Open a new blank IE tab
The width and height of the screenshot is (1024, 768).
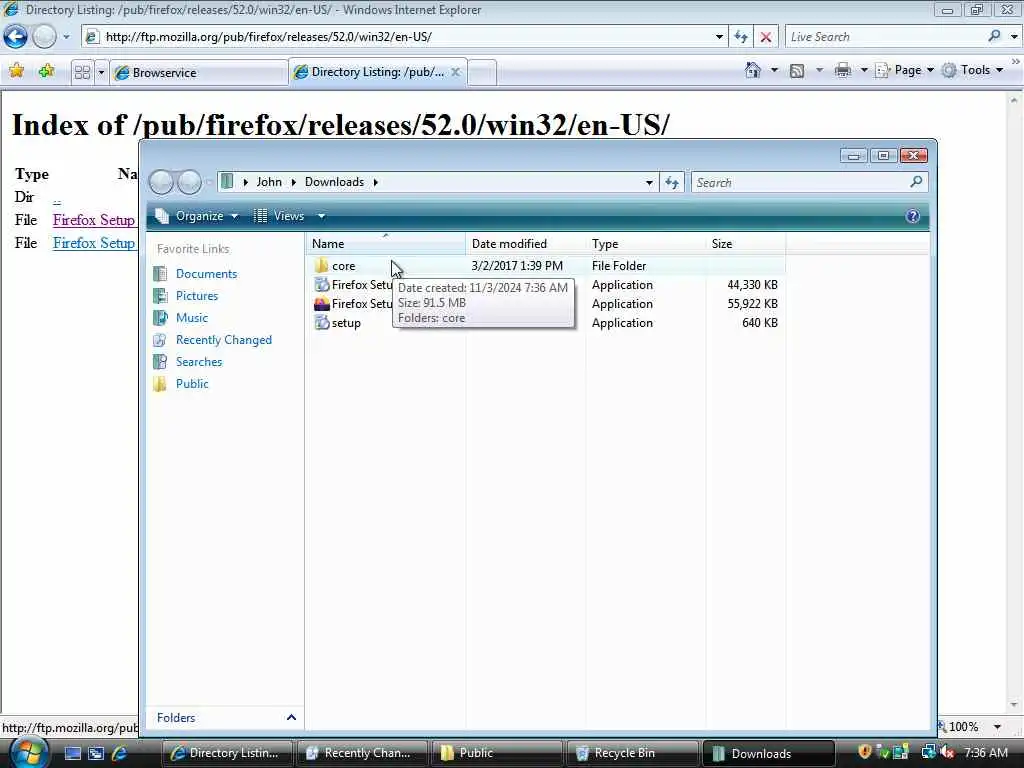(482, 72)
